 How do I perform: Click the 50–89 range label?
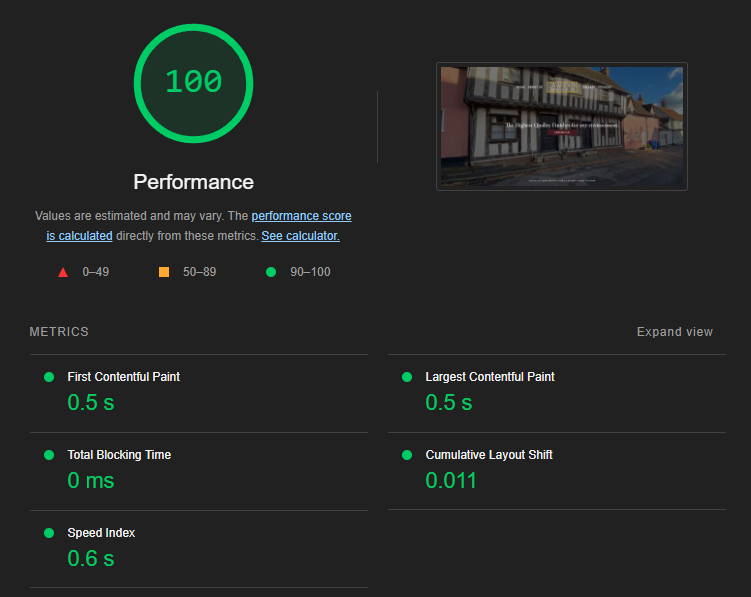coord(200,272)
